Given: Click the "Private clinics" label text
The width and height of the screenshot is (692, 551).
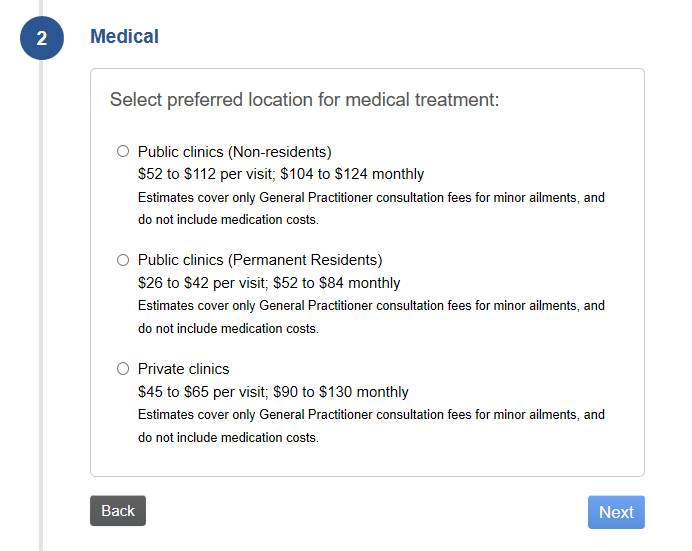Looking at the screenshot, I should pyautogui.click(x=183, y=369).
